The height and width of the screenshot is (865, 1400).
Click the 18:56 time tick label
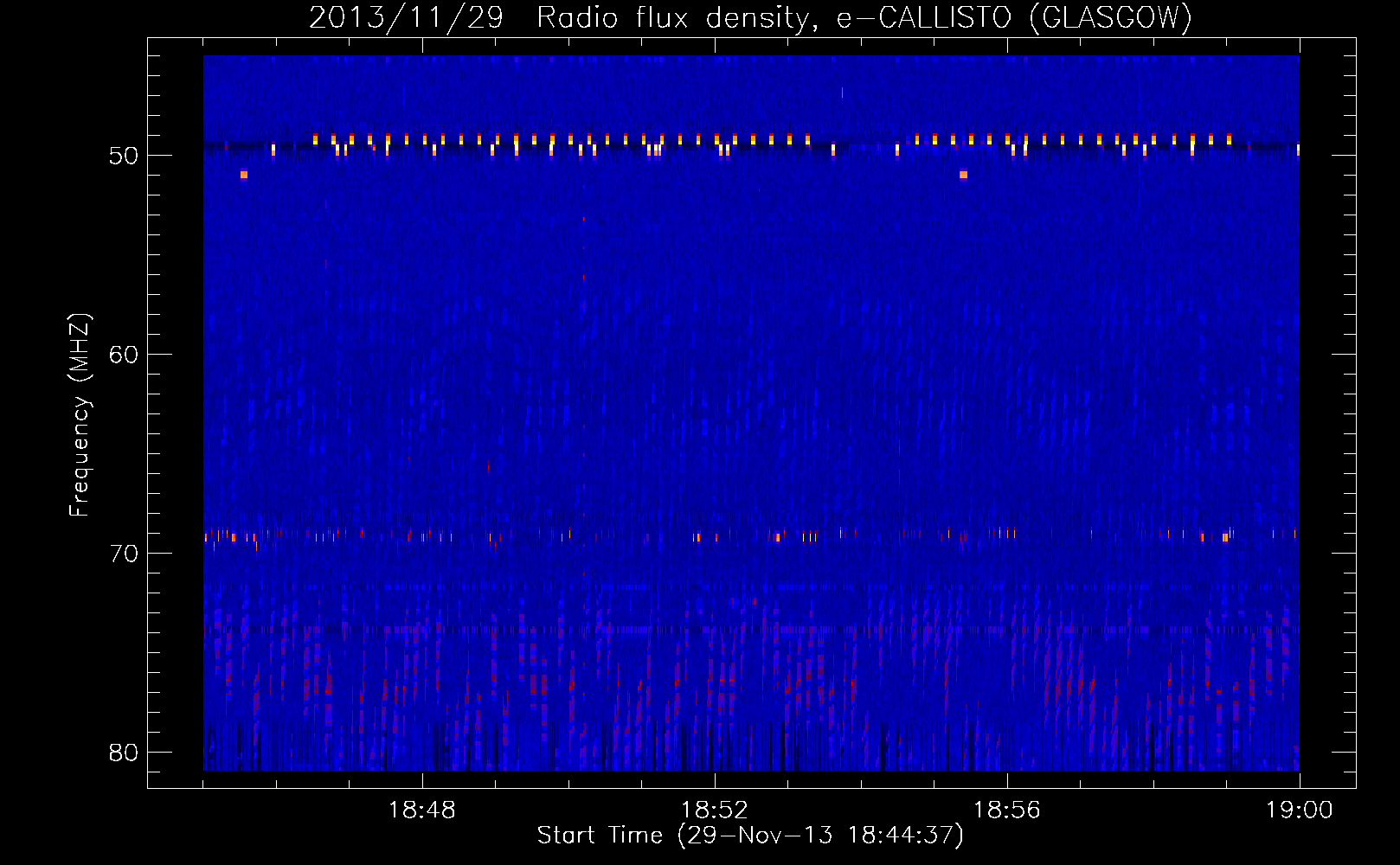coord(1007,811)
